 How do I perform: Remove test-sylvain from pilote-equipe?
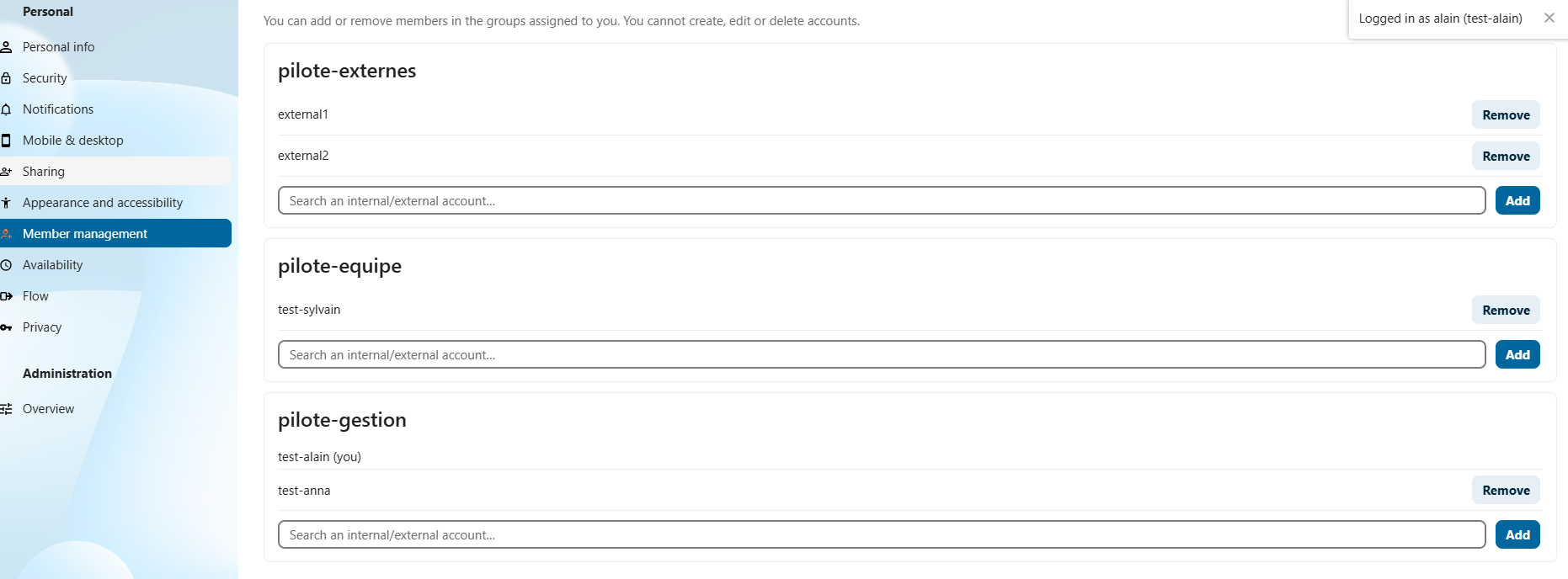coord(1506,311)
